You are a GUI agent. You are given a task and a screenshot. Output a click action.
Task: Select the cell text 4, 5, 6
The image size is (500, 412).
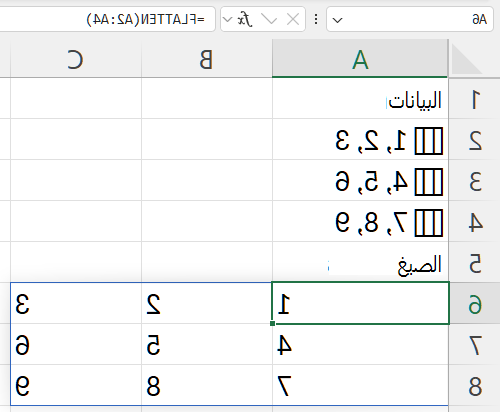[371, 182]
